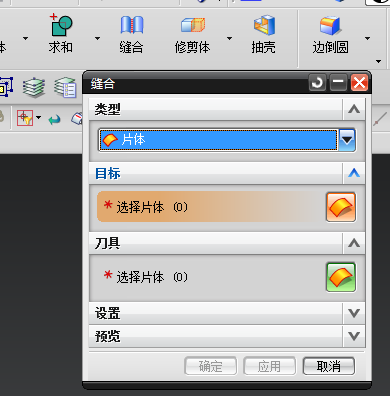
Task: Click the layer settings list icon
Action: (x=65, y=87)
